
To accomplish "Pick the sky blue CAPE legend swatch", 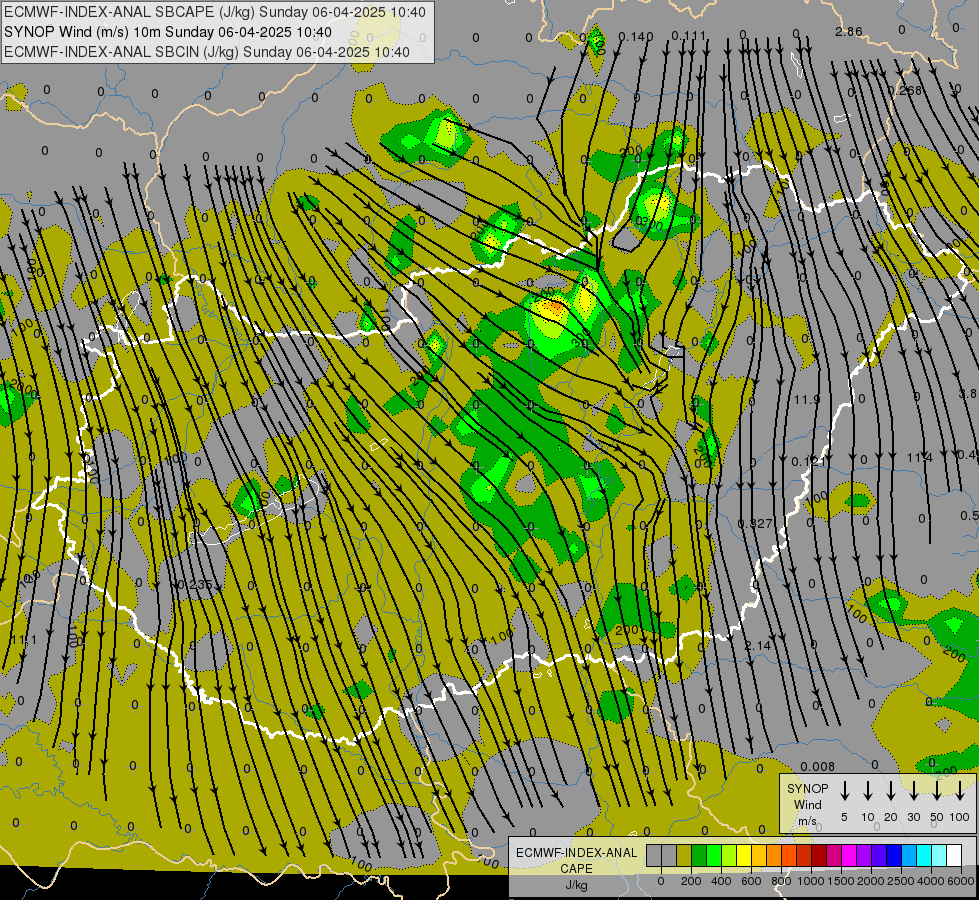I will 908,855.
